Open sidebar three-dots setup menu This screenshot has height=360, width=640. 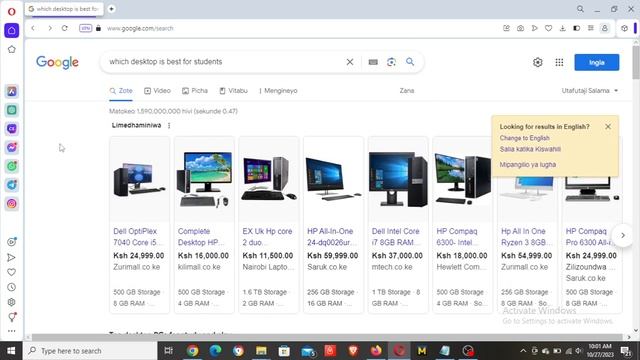[x=11, y=331]
